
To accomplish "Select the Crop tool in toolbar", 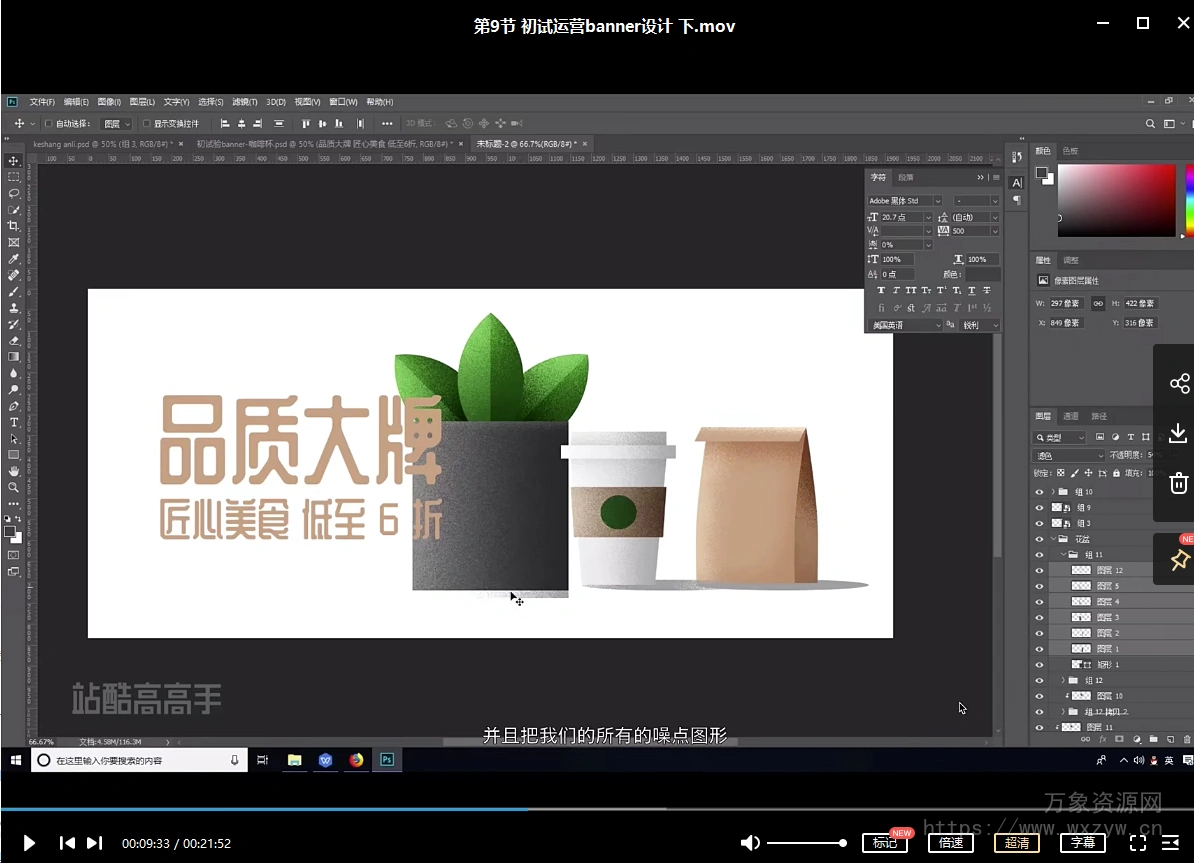I will pos(14,226).
